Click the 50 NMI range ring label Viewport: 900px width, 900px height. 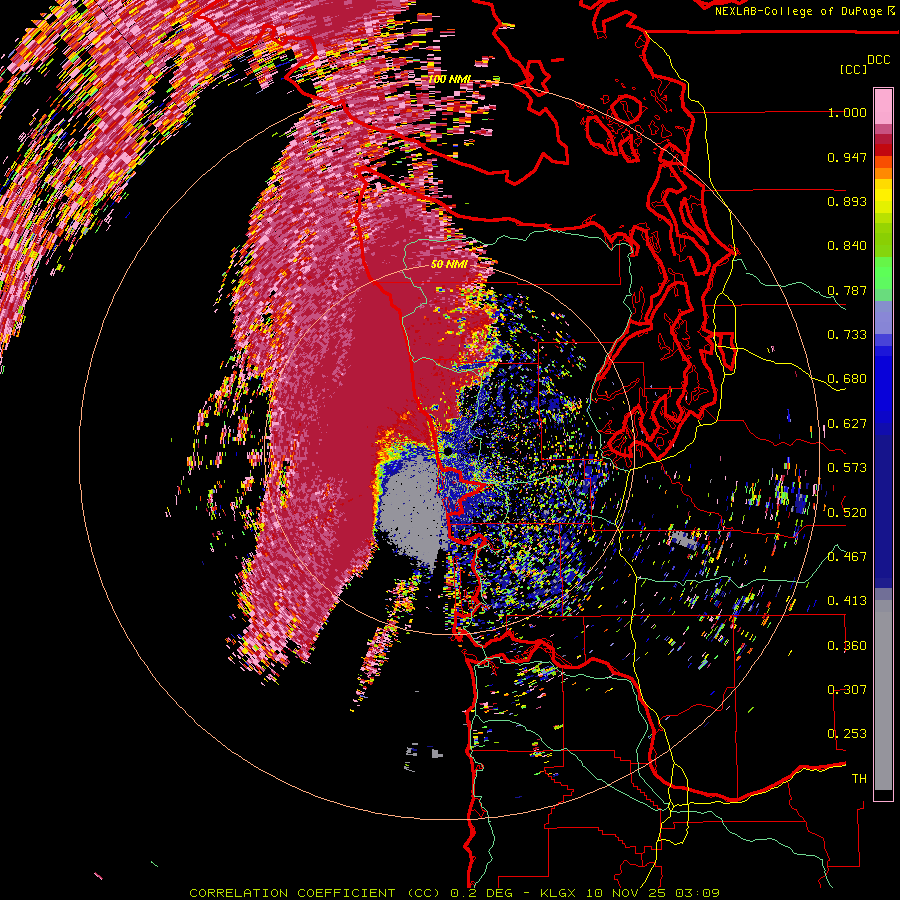(449, 265)
